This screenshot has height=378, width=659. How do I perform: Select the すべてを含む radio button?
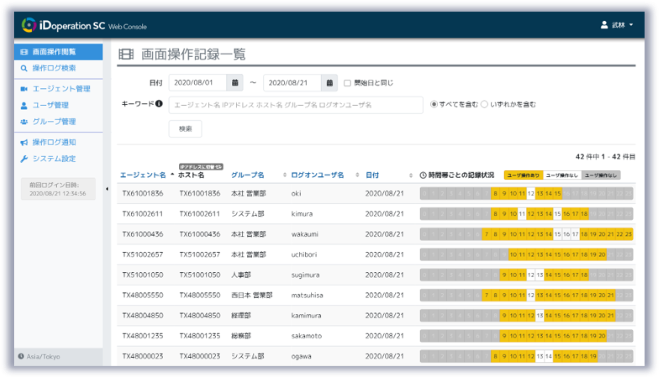coord(434,104)
